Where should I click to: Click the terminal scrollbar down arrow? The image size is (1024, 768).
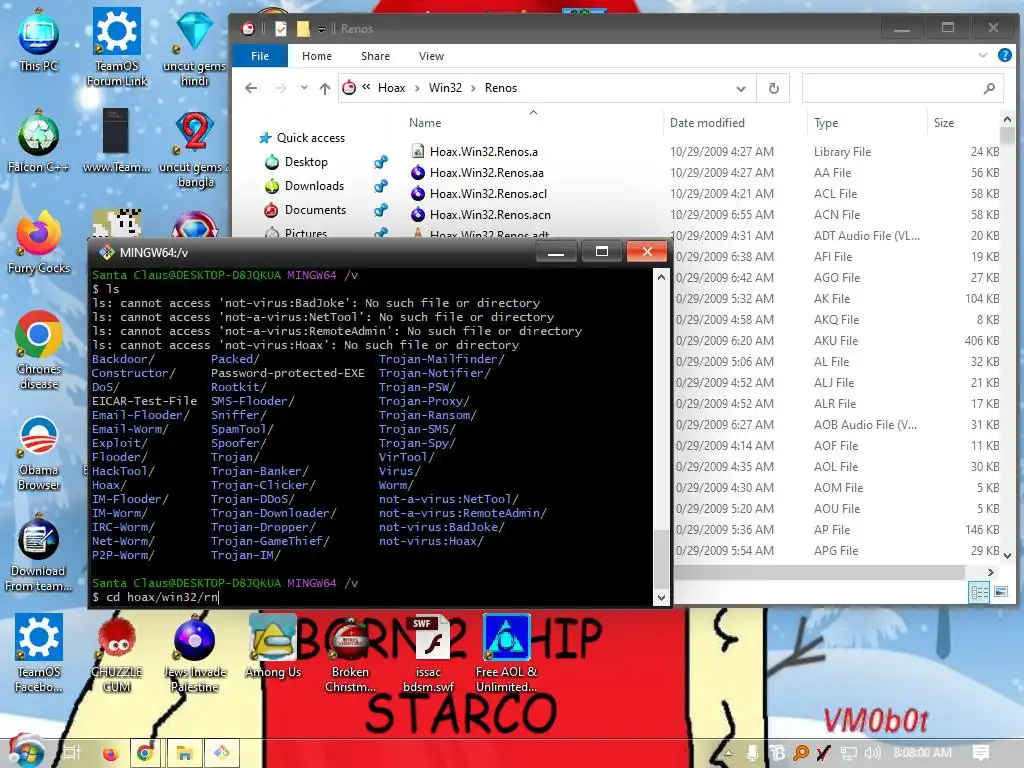click(x=662, y=597)
